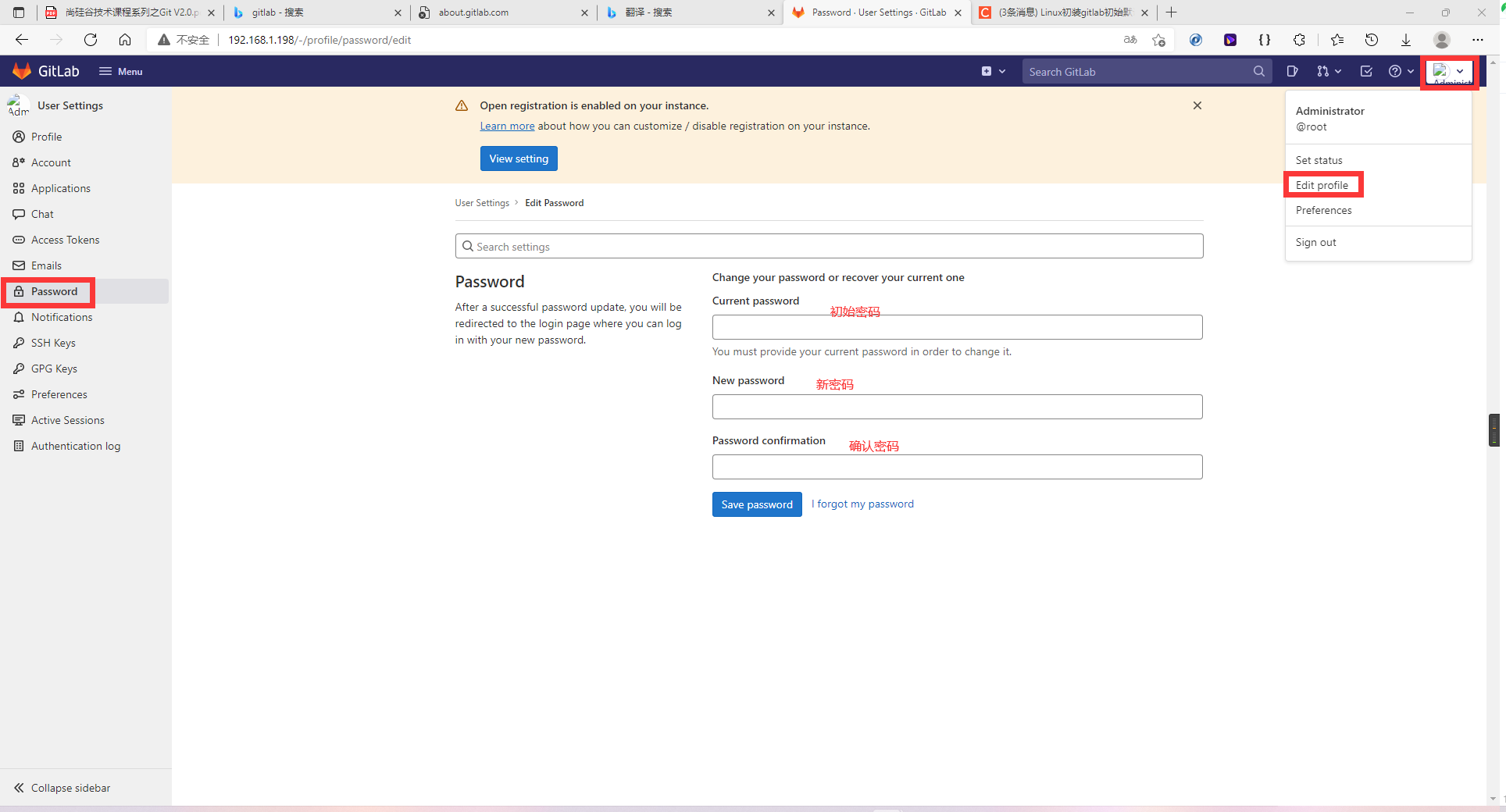Screen dimensions: 1506x812
Task: View the Authentication log
Action: point(75,445)
